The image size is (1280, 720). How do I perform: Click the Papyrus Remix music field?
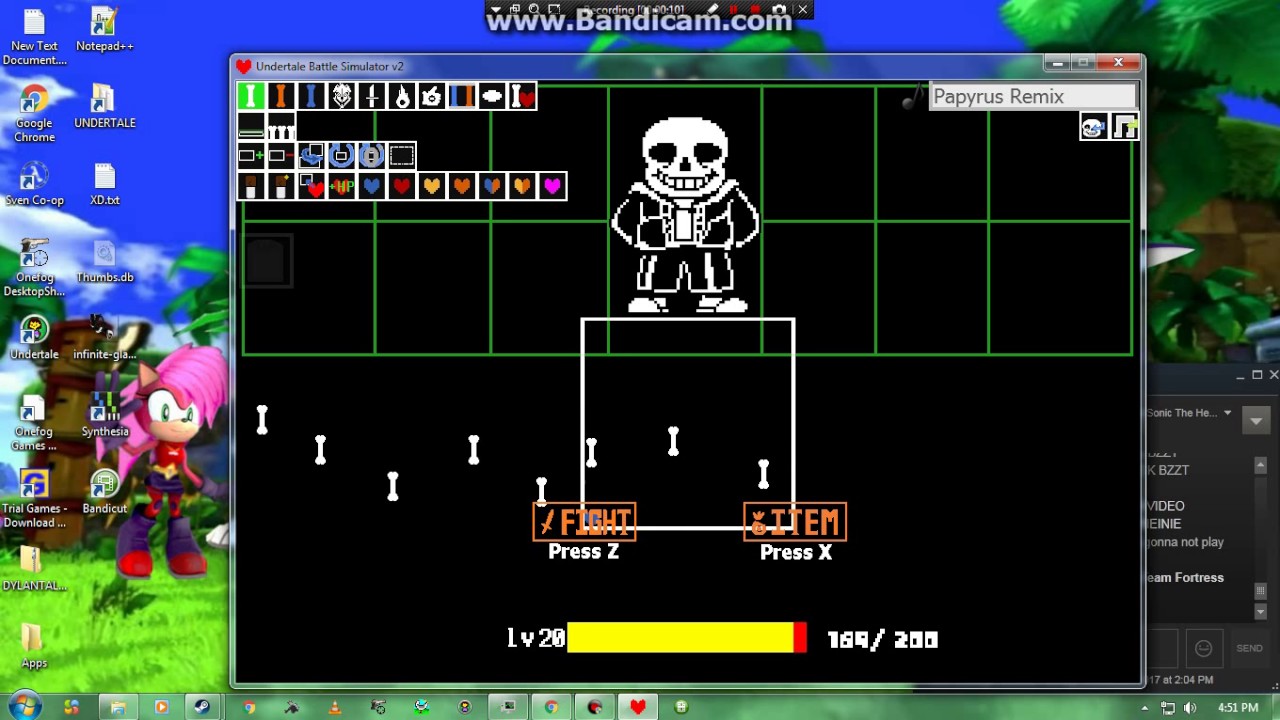coord(1033,97)
